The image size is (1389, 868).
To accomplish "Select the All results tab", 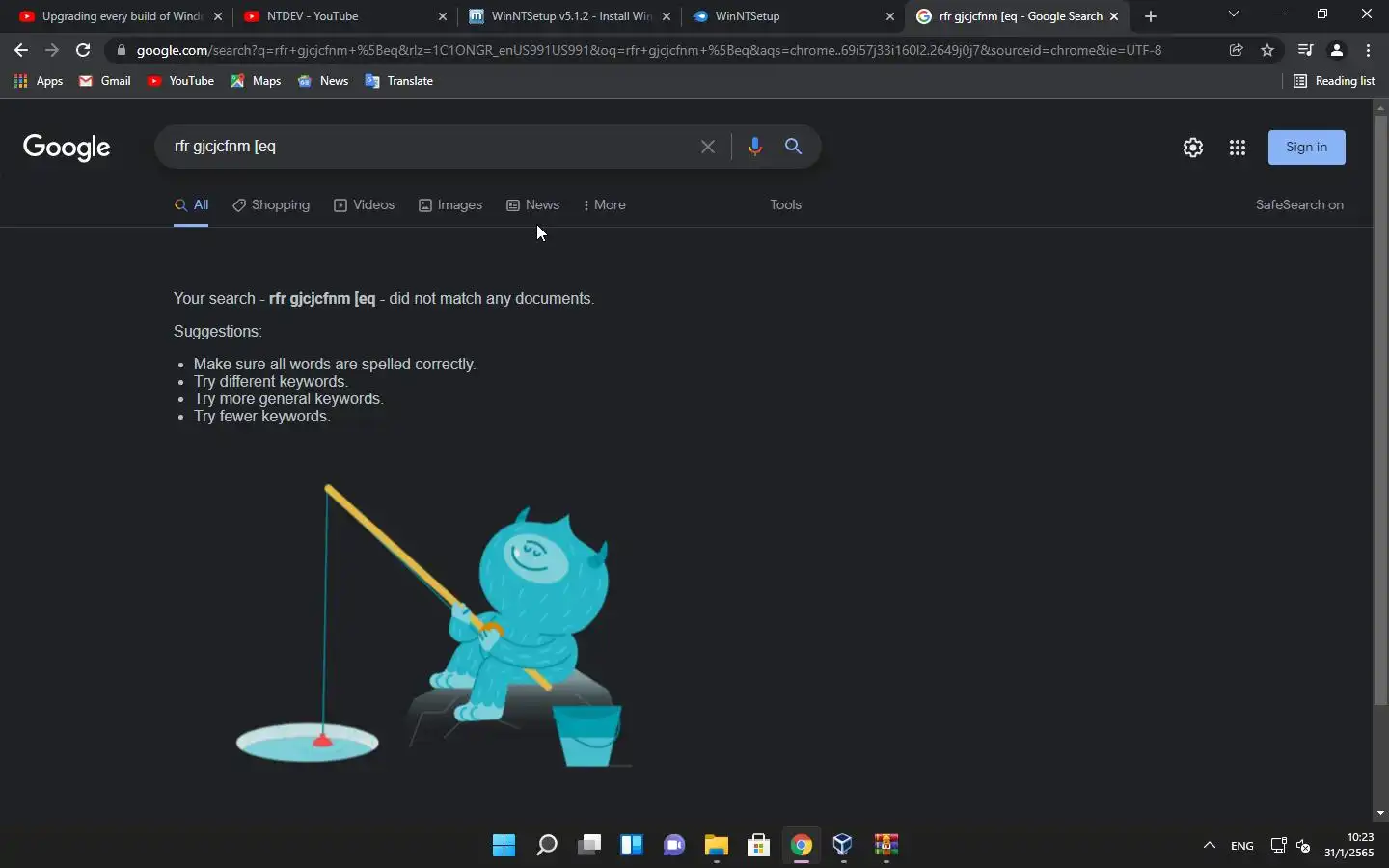I will [x=191, y=205].
